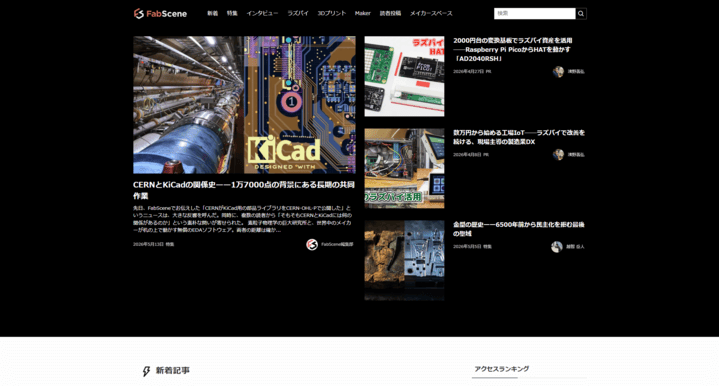Open the 特集 menu item
719x386 pixels.
pyautogui.click(x=232, y=13)
